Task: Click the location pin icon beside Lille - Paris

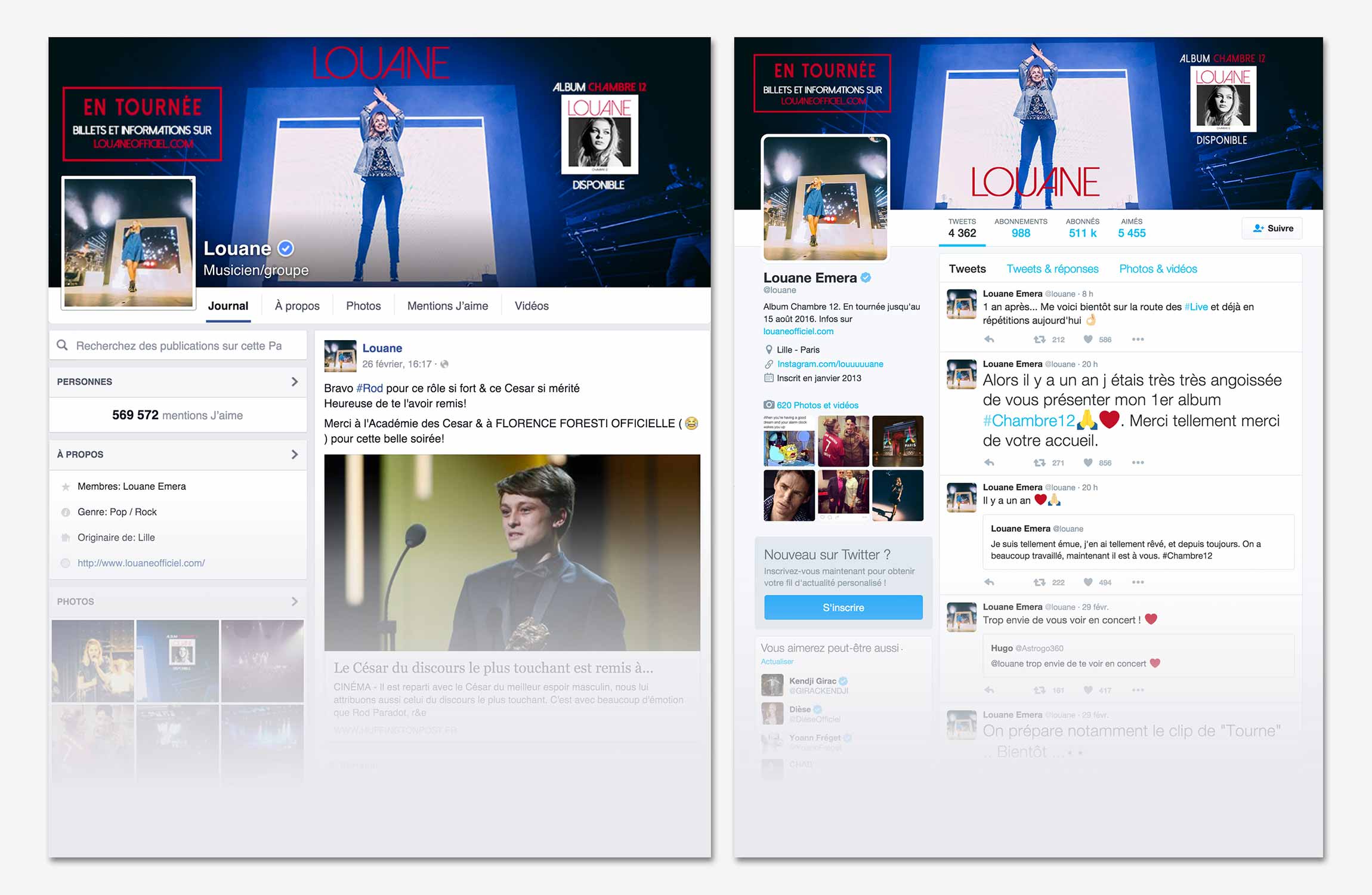Action: tap(768, 350)
